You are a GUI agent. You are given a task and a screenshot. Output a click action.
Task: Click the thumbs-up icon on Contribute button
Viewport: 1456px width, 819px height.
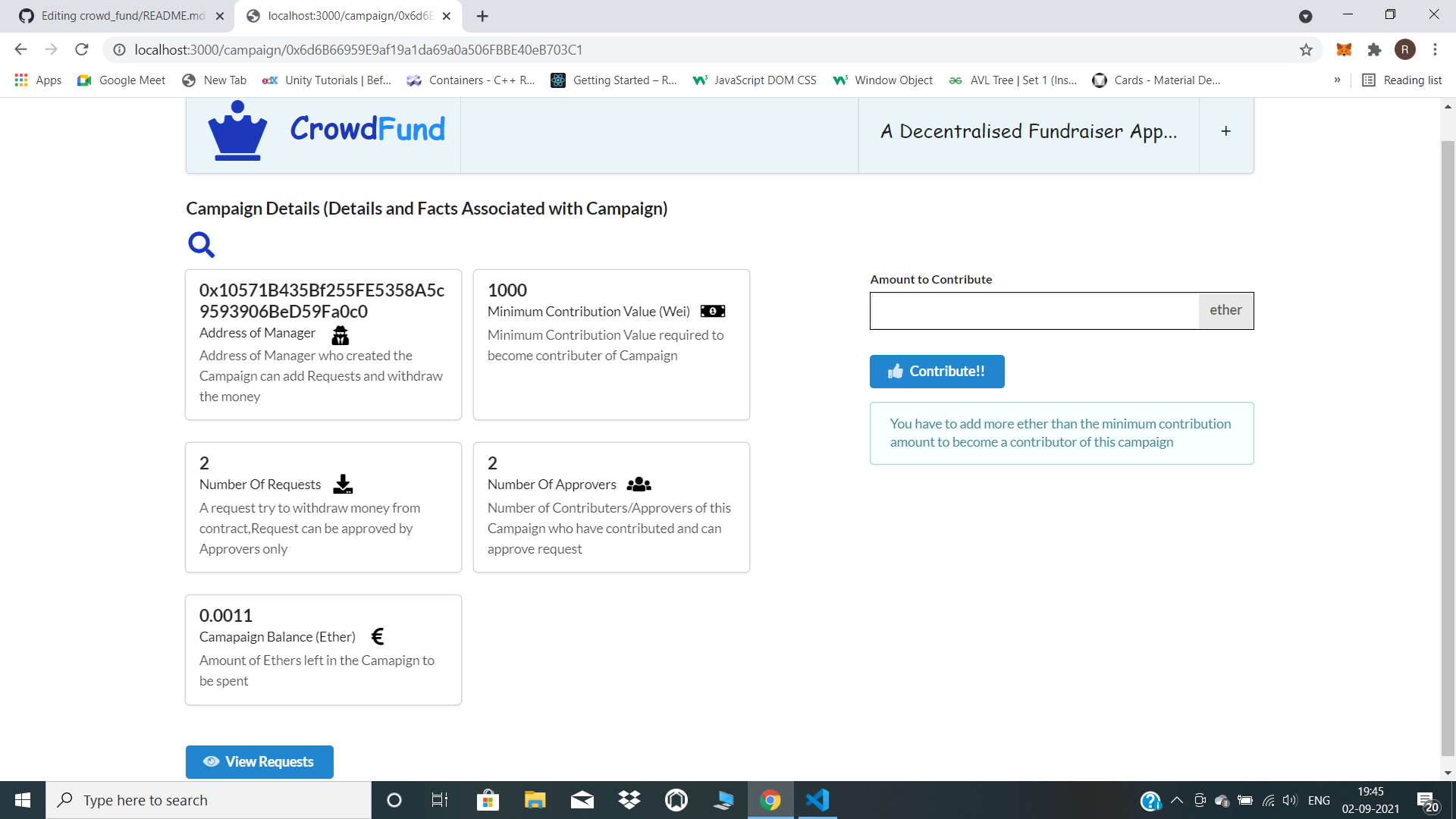click(x=895, y=371)
